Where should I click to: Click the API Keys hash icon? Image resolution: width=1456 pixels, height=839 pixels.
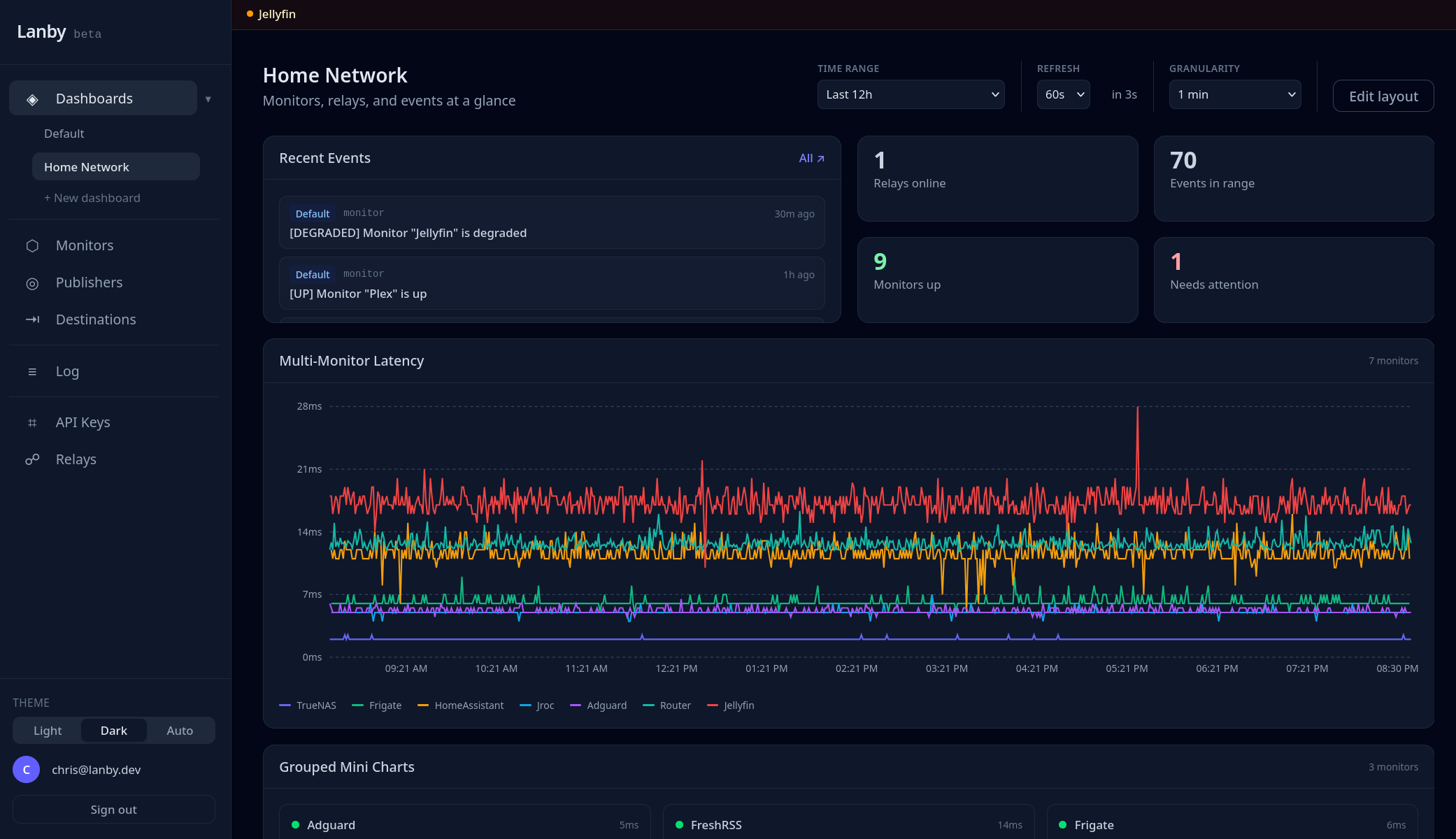click(32, 423)
